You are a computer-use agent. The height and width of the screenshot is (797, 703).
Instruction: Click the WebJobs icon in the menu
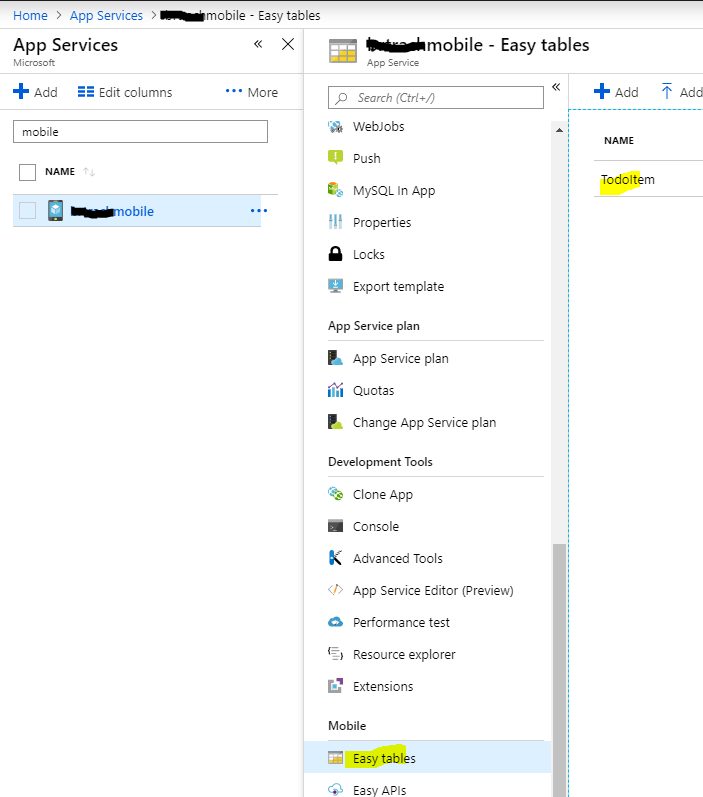click(335, 127)
